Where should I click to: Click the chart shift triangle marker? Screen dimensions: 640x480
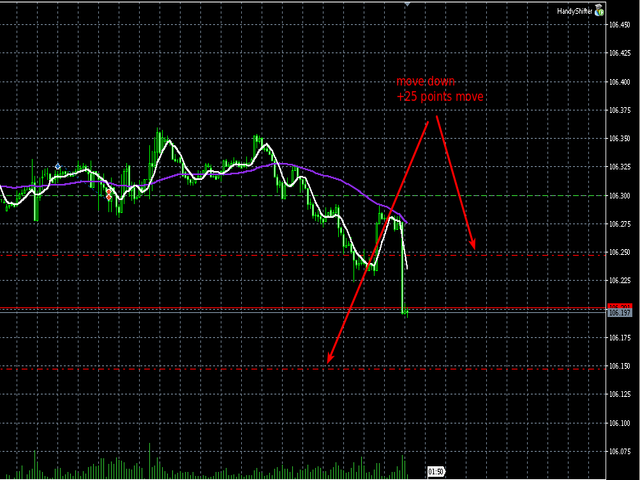407,4
